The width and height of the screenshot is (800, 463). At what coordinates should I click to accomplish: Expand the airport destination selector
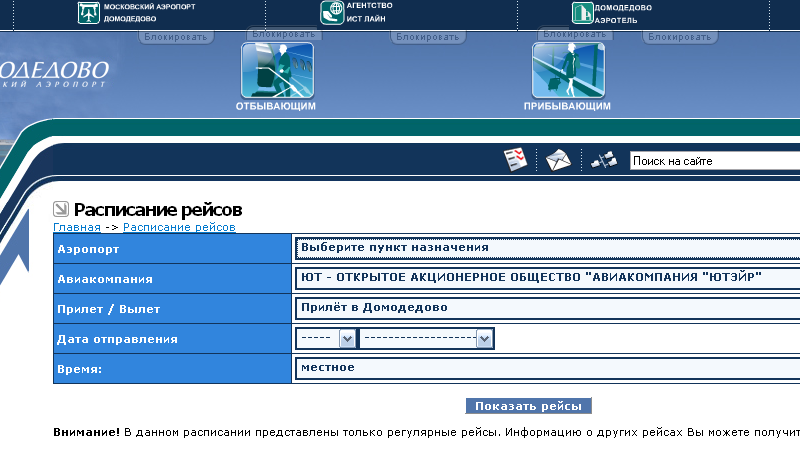pyautogui.click(x=548, y=248)
